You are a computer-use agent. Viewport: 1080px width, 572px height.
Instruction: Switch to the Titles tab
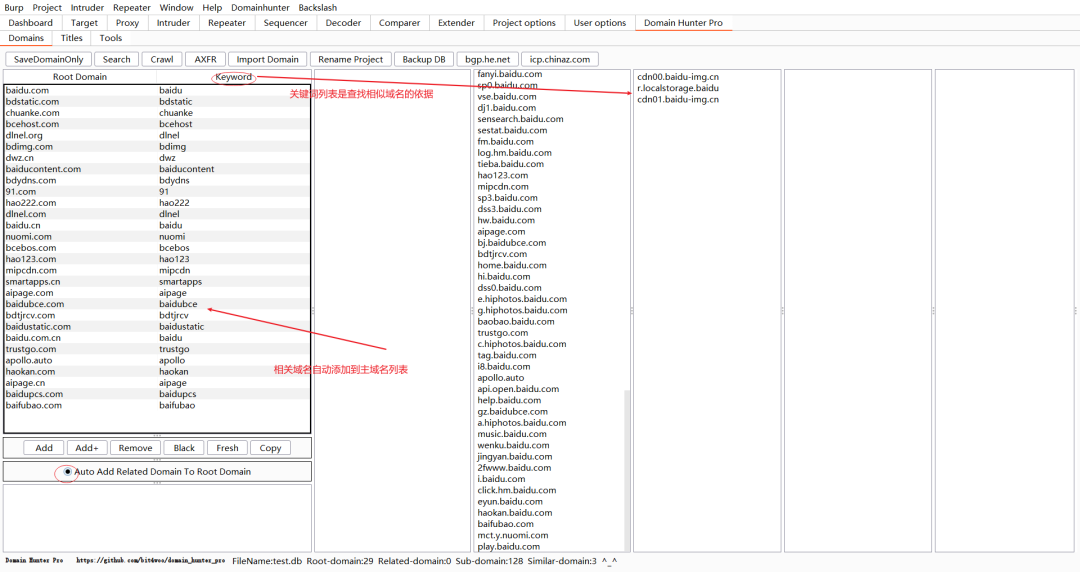[72, 38]
